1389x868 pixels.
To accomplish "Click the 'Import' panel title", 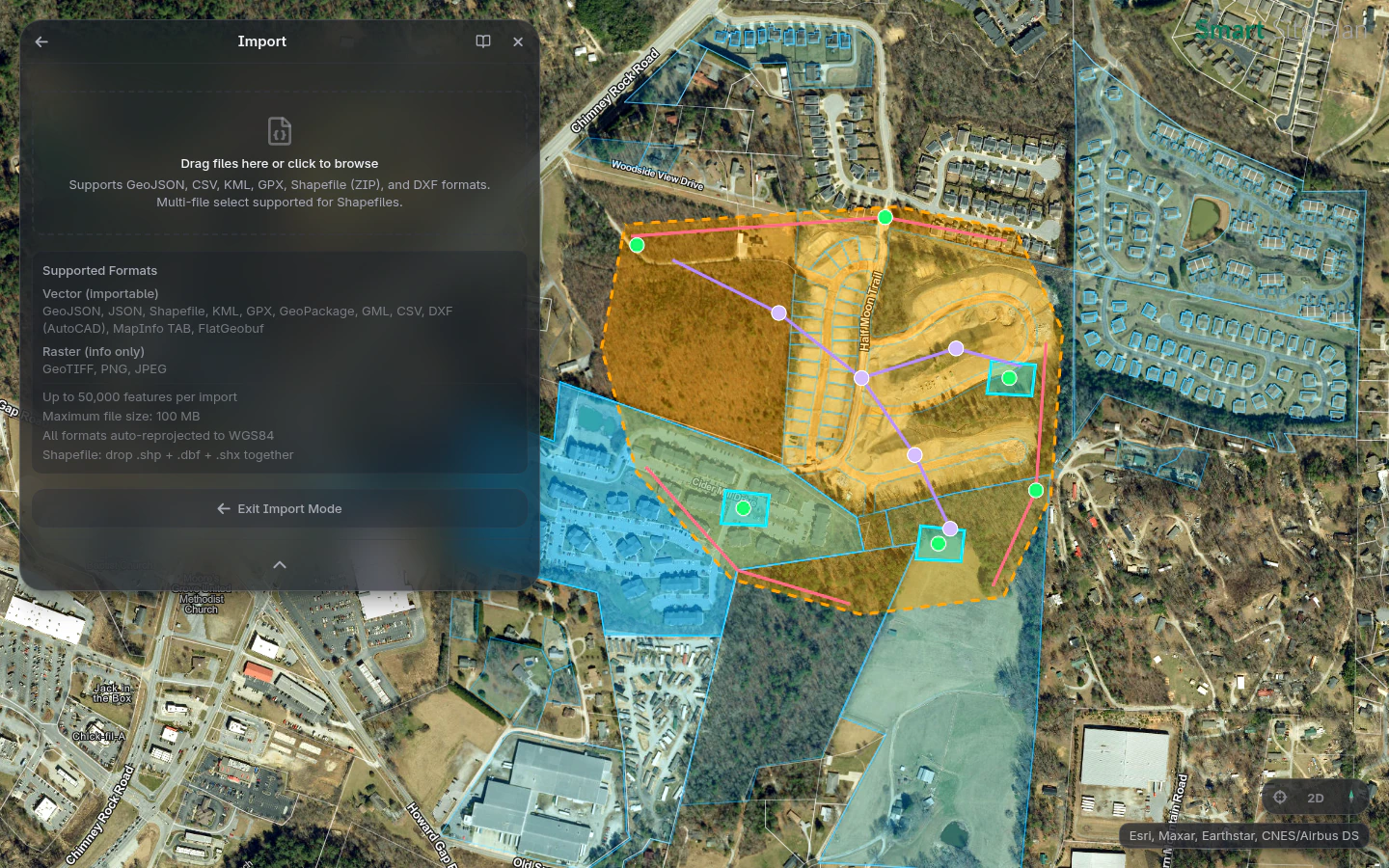I will pyautogui.click(x=262, y=41).
